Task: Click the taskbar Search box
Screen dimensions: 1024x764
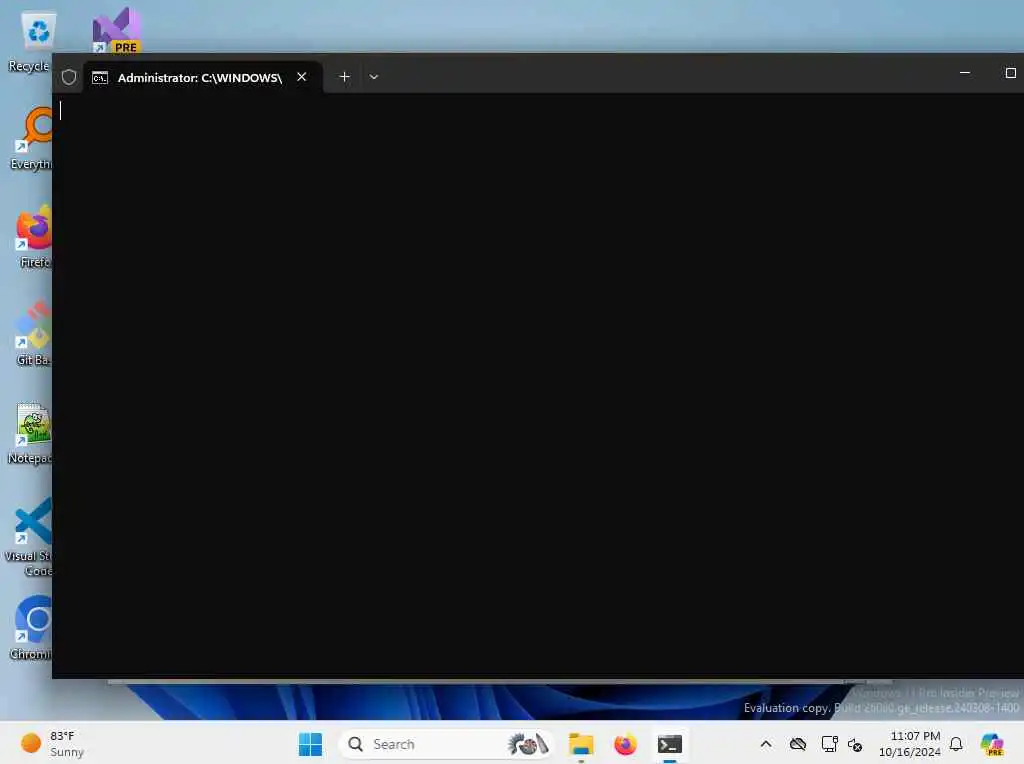Action: 446,744
